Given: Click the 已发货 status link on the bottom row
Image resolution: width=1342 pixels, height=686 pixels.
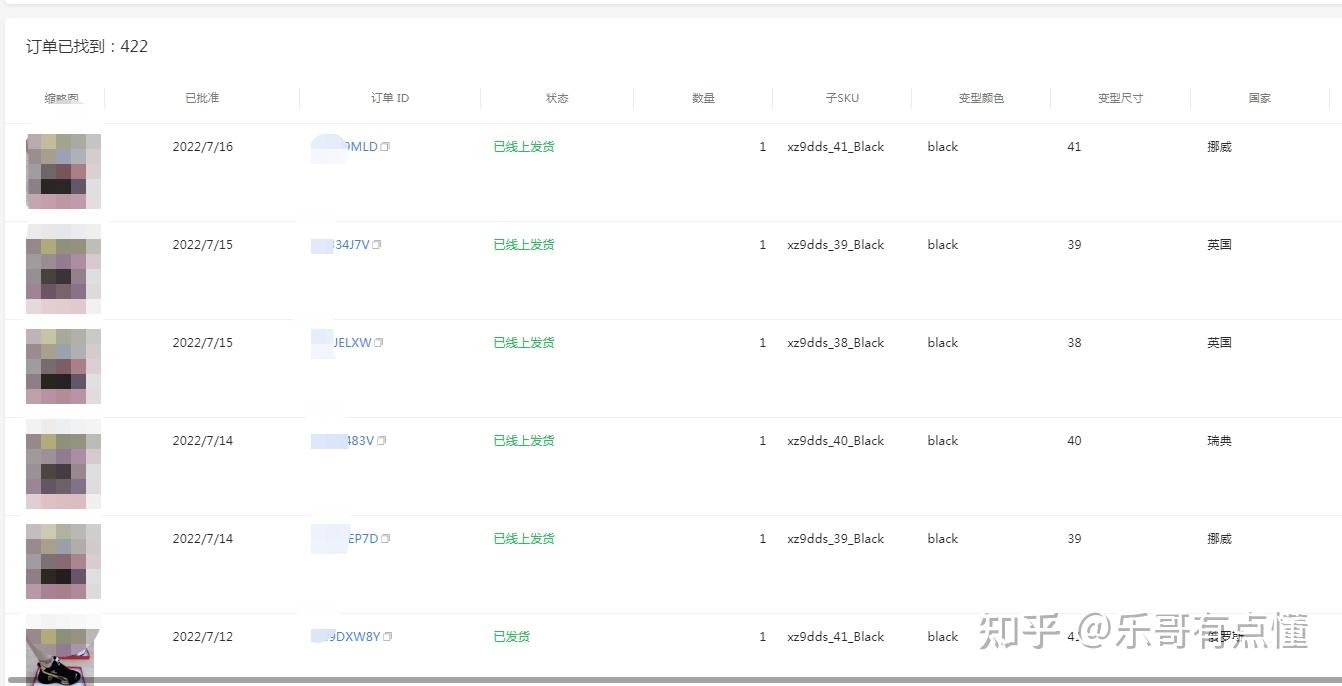Looking at the screenshot, I should [x=510, y=636].
